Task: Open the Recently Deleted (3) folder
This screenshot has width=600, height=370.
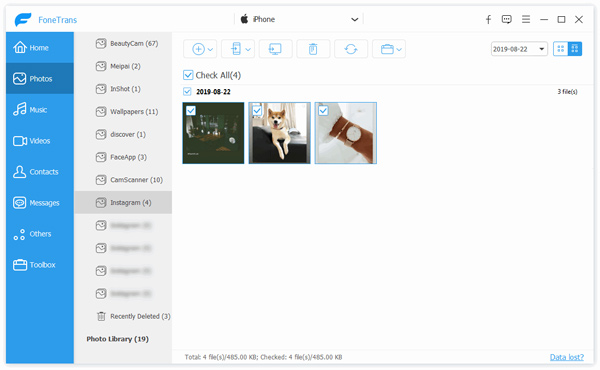Action: pyautogui.click(x=124, y=316)
